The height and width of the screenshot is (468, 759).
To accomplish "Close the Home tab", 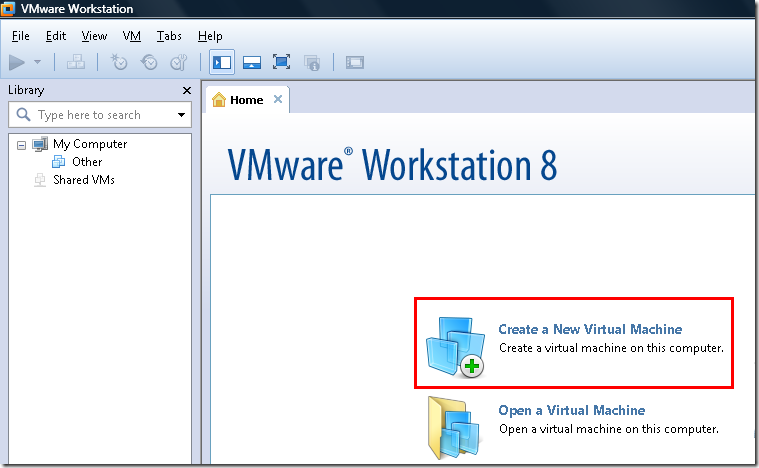I will tap(278, 99).
